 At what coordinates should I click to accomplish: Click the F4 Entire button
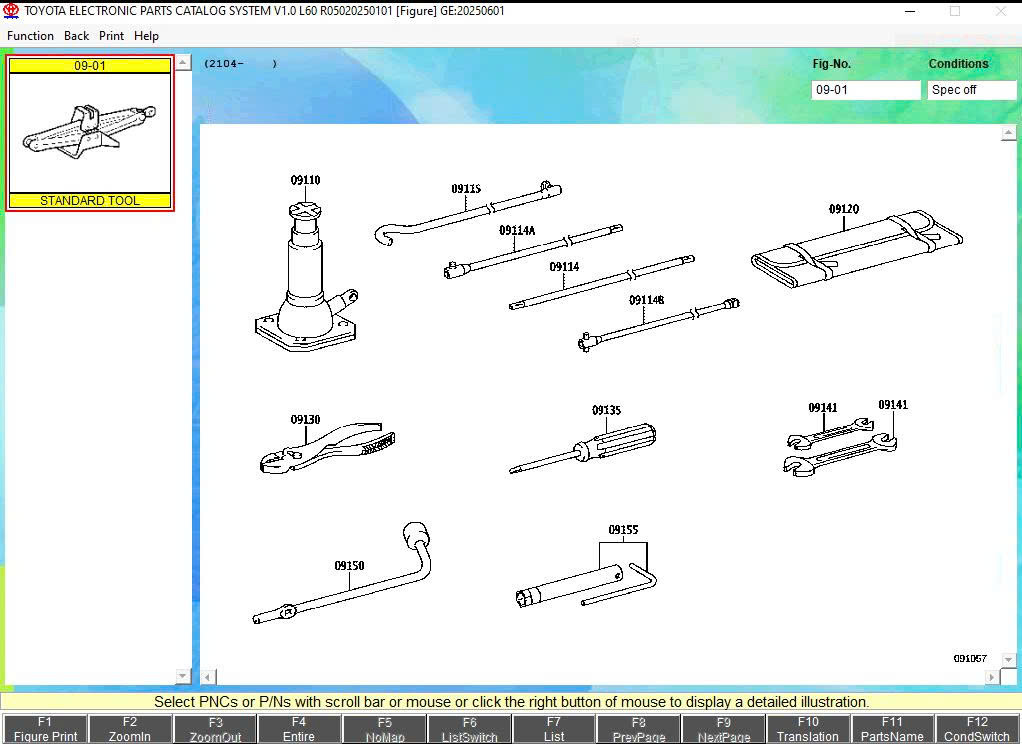(299, 729)
